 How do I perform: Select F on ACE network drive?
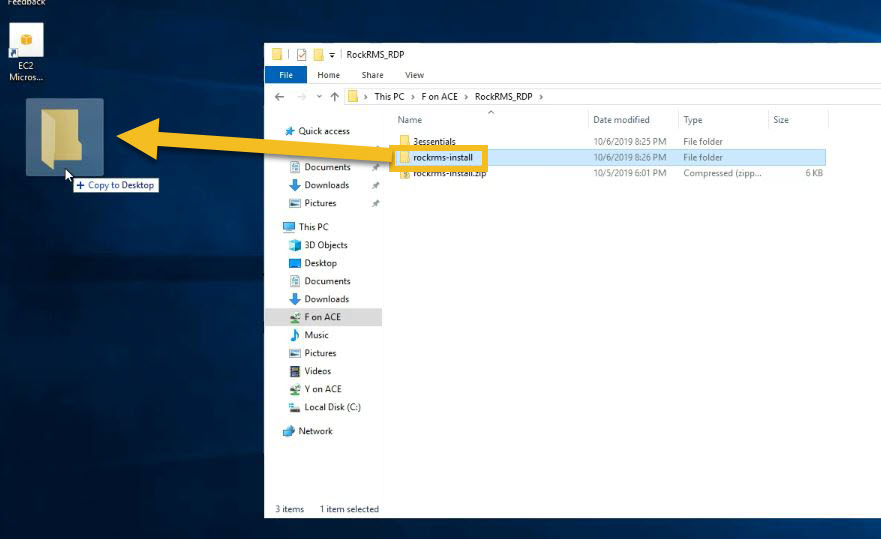323,317
